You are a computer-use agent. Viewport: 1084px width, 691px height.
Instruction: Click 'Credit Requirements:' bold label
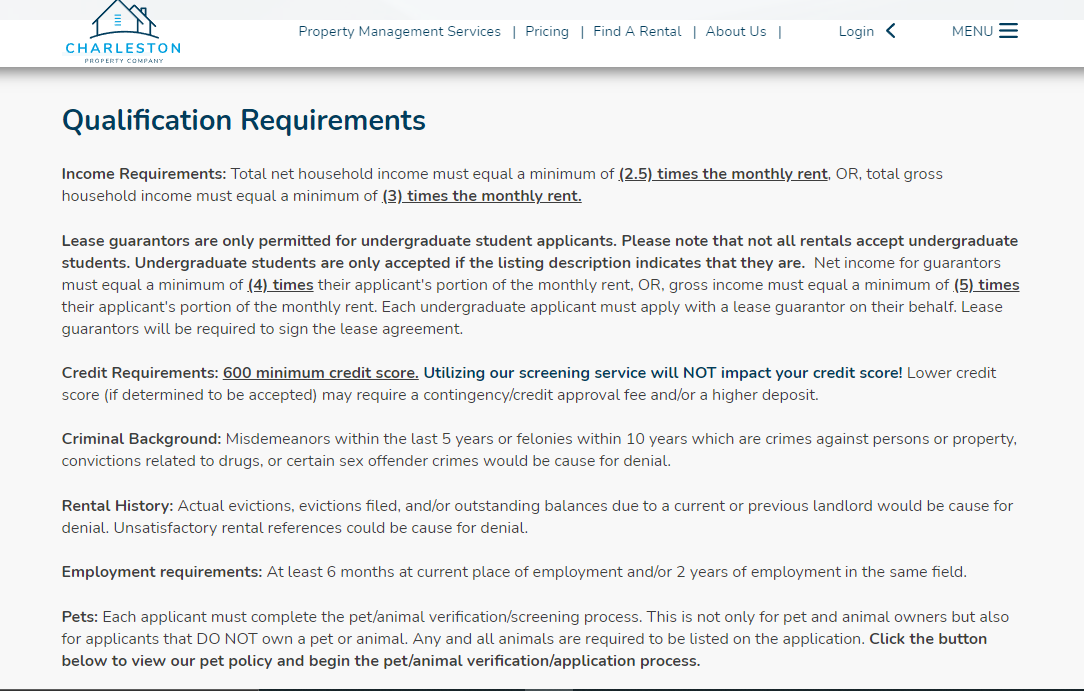point(140,373)
